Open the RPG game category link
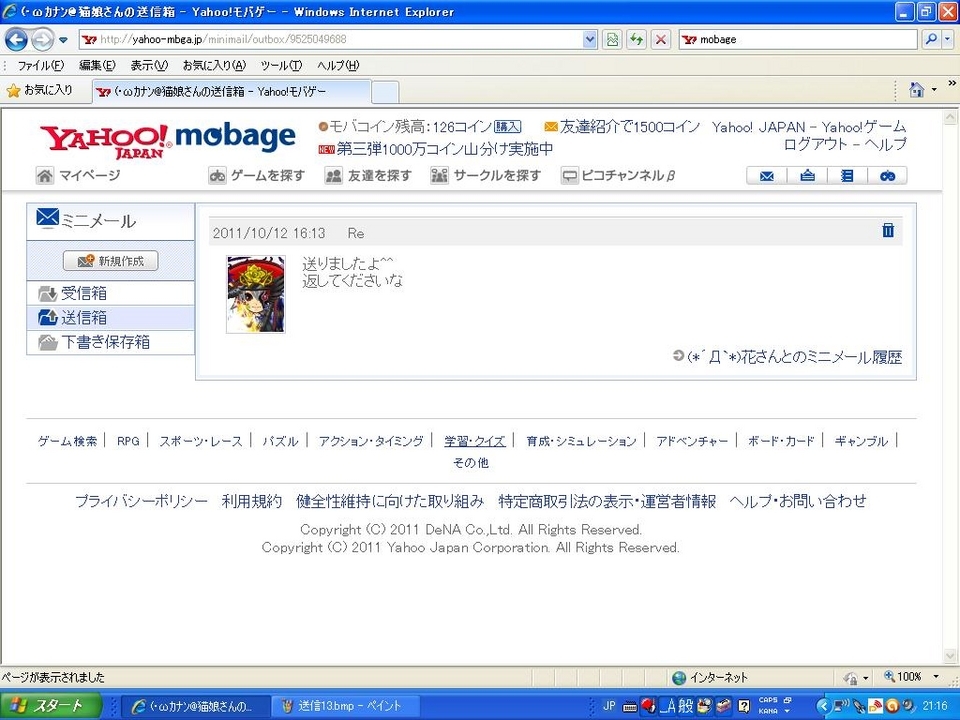This screenshot has width=960, height=720. click(x=128, y=441)
